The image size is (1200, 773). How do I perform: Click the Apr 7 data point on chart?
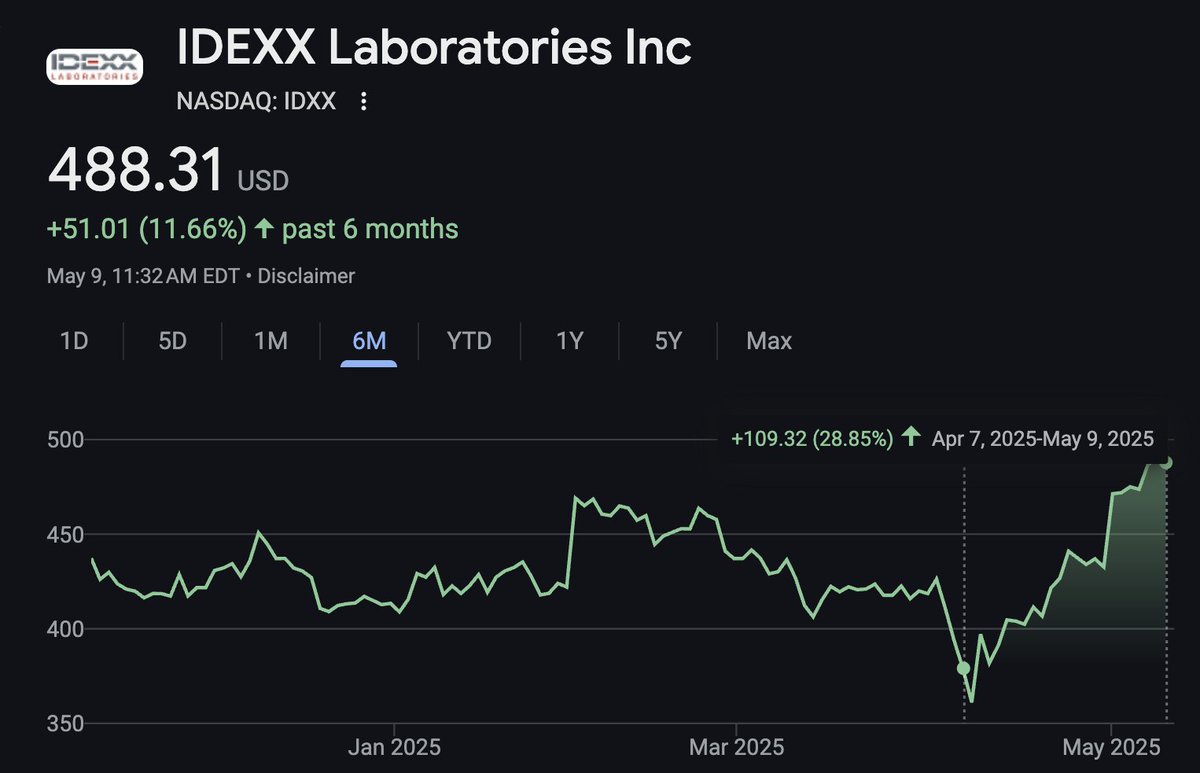[x=964, y=668]
